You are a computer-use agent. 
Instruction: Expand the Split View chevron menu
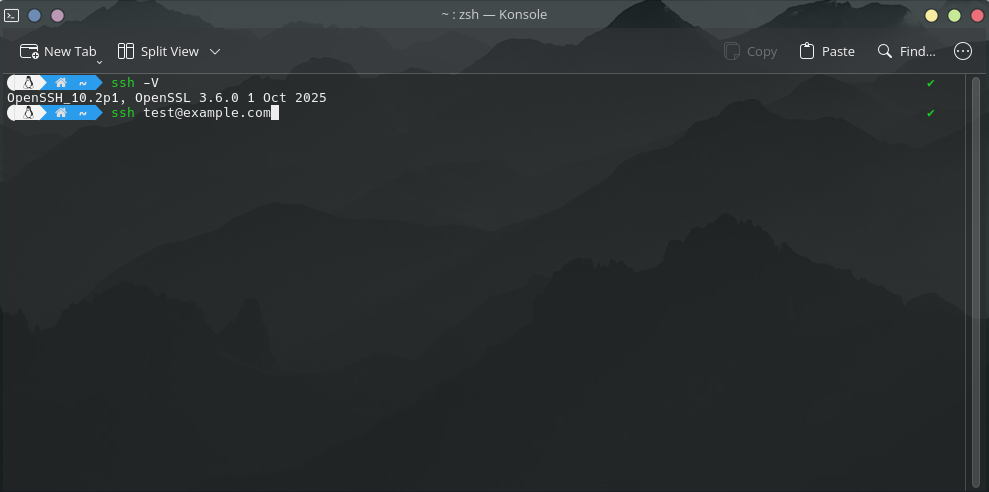tap(215, 51)
